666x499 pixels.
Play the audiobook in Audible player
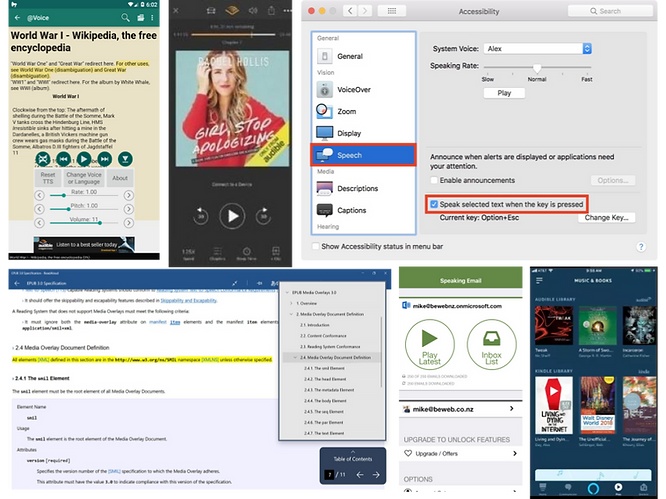(x=232, y=216)
